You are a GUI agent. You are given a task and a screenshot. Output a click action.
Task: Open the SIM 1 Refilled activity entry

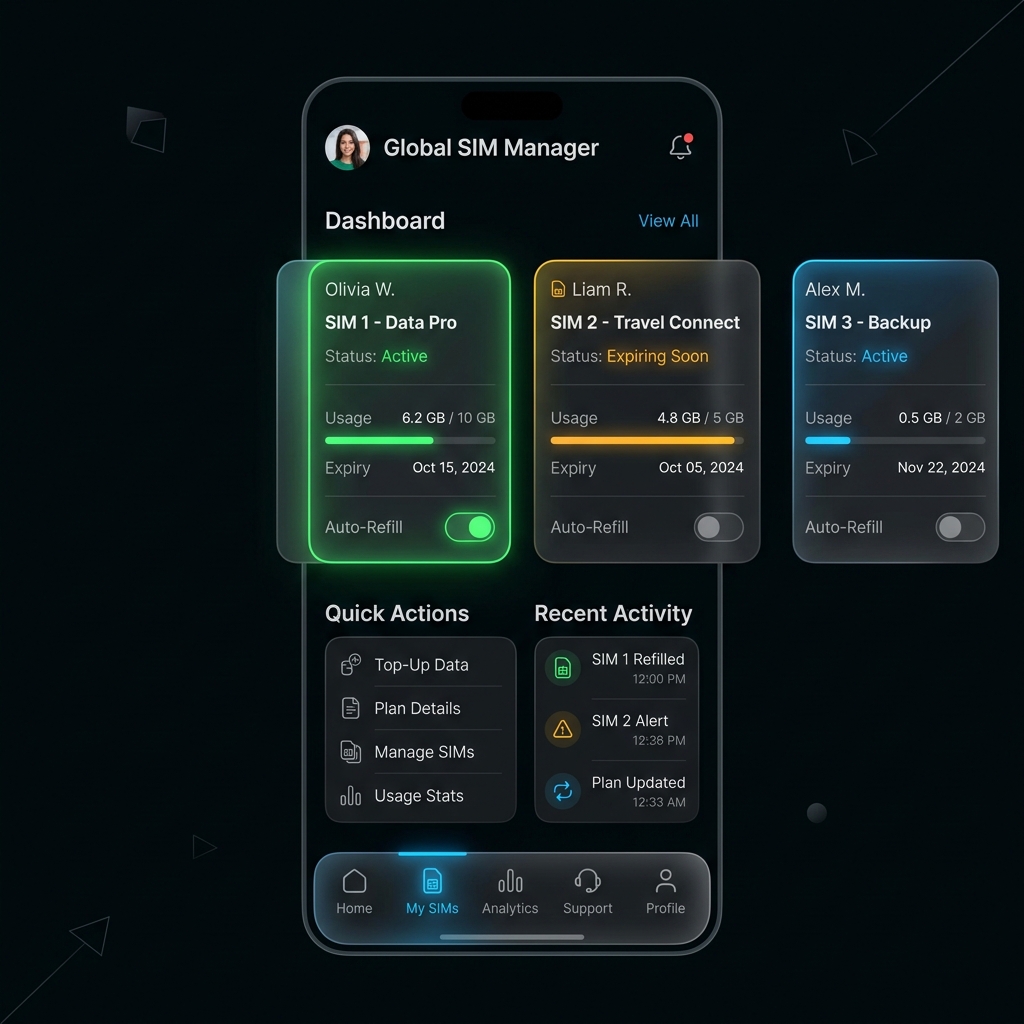pyautogui.click(x=616, y=668)
